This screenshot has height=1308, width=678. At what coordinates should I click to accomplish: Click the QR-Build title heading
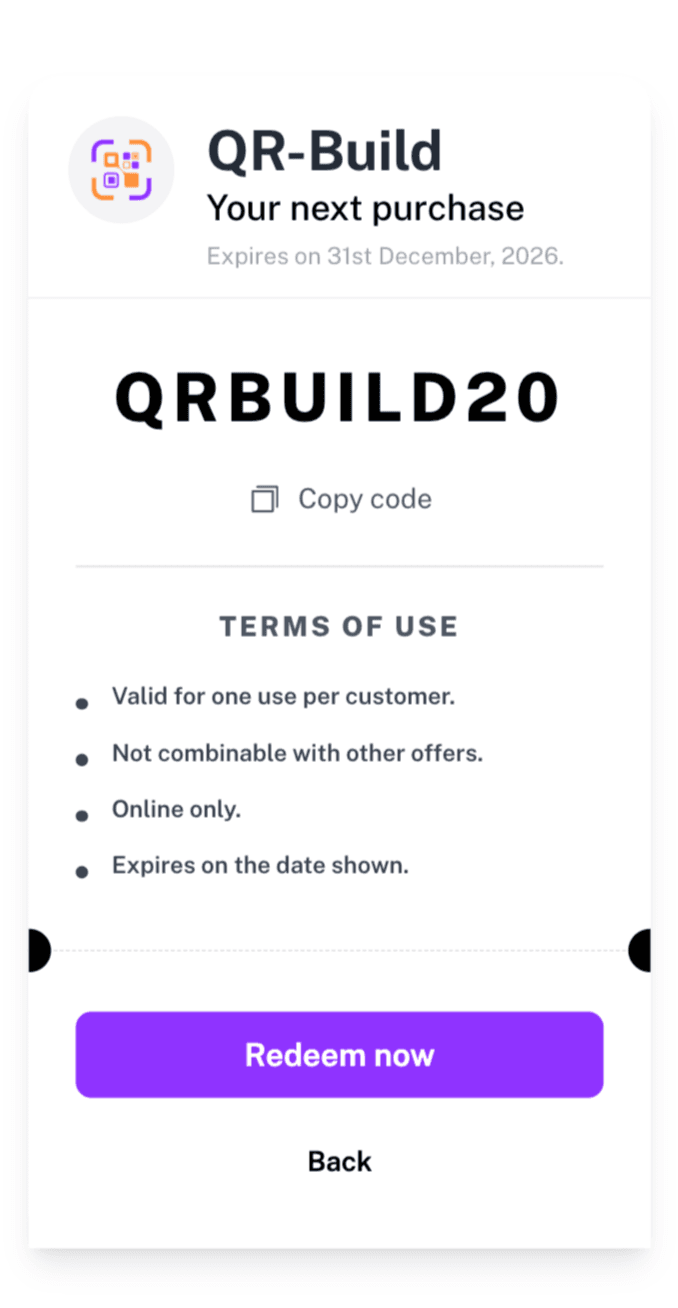coord(324,152)
